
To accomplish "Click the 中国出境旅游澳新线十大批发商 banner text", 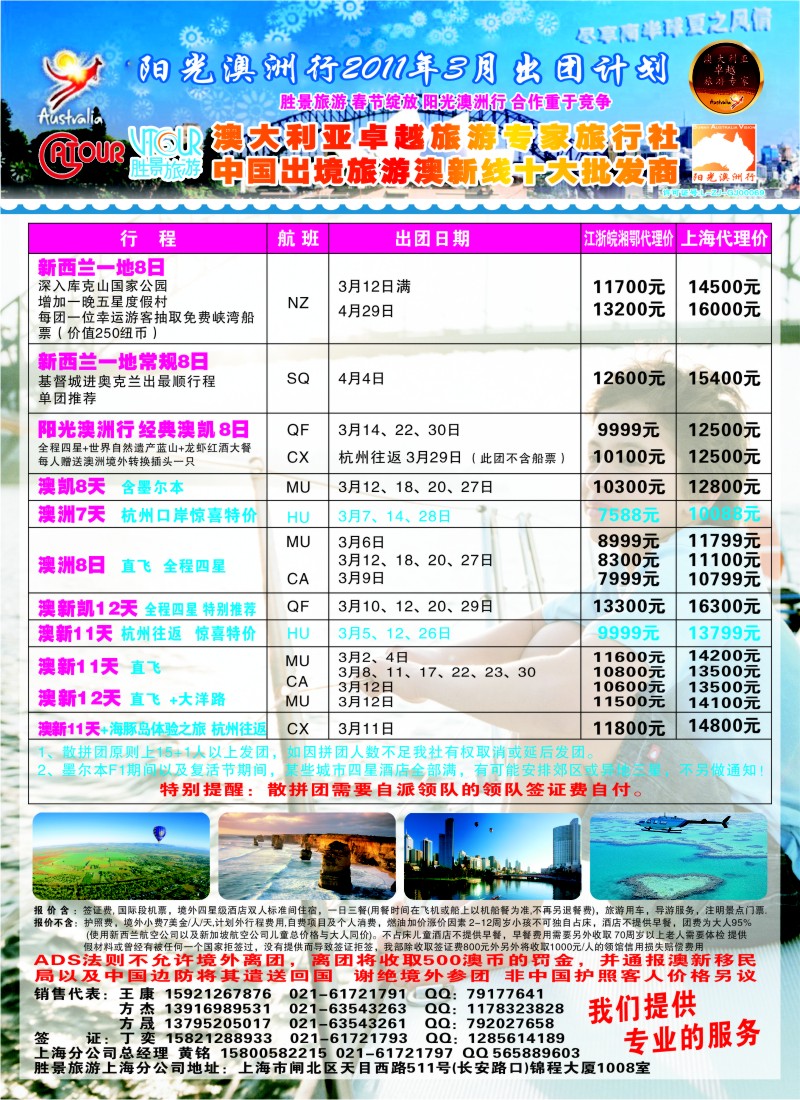I will (445, 170).
